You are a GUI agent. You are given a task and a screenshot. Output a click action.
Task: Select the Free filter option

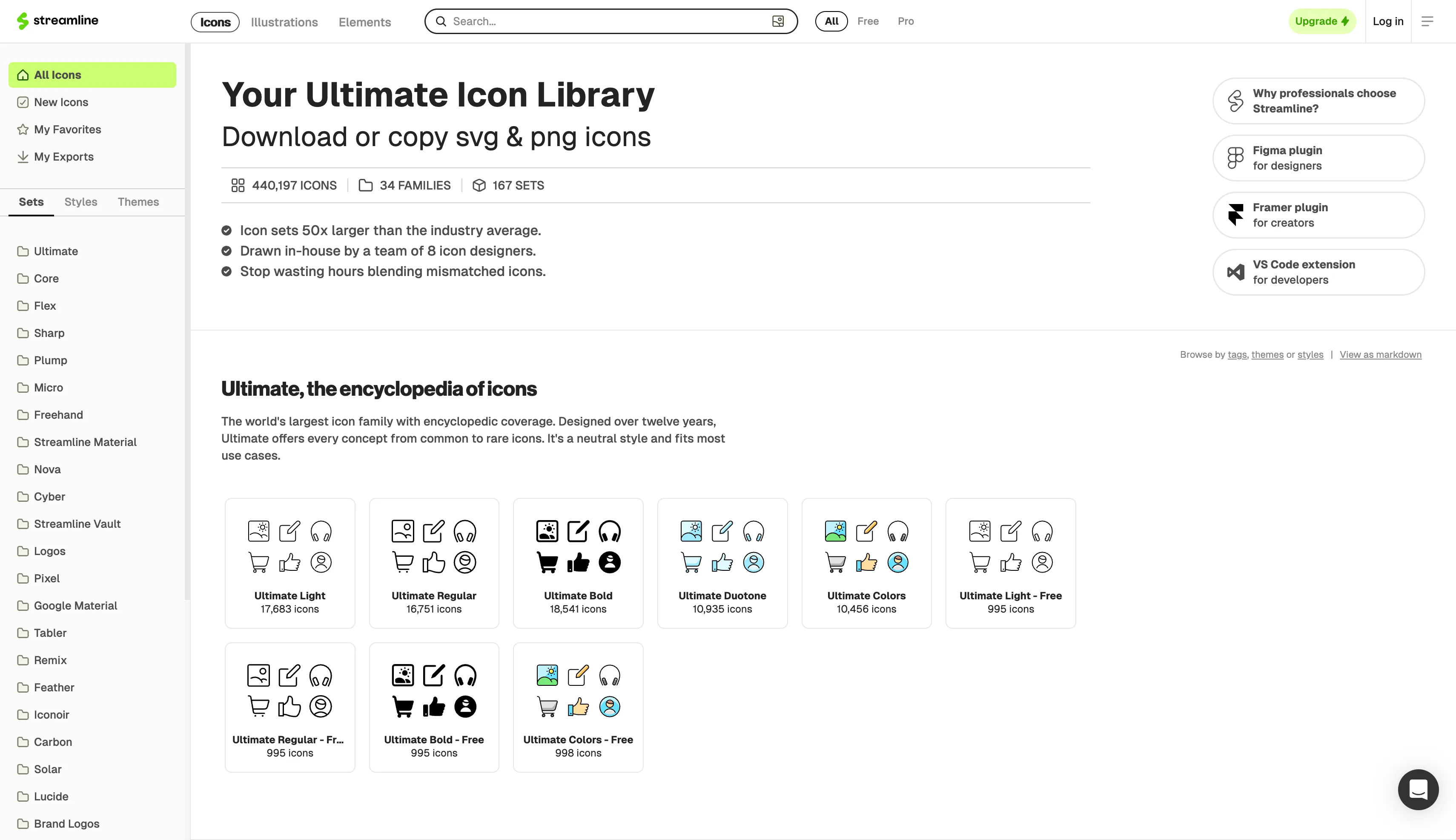[x=867, y=21]
